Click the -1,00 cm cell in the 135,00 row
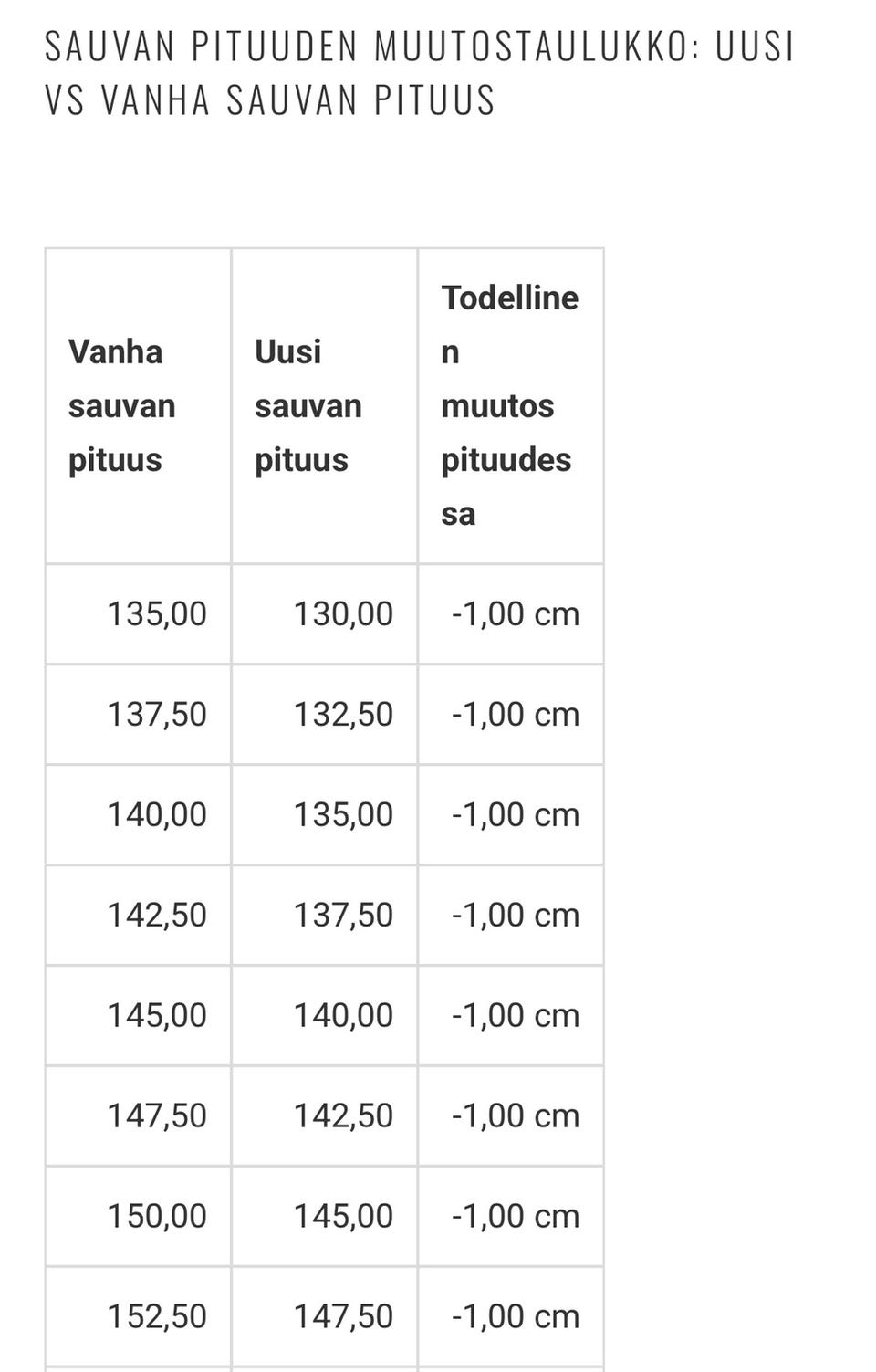The width and height of the screenshot is (876, 1372). coord(516,613)
